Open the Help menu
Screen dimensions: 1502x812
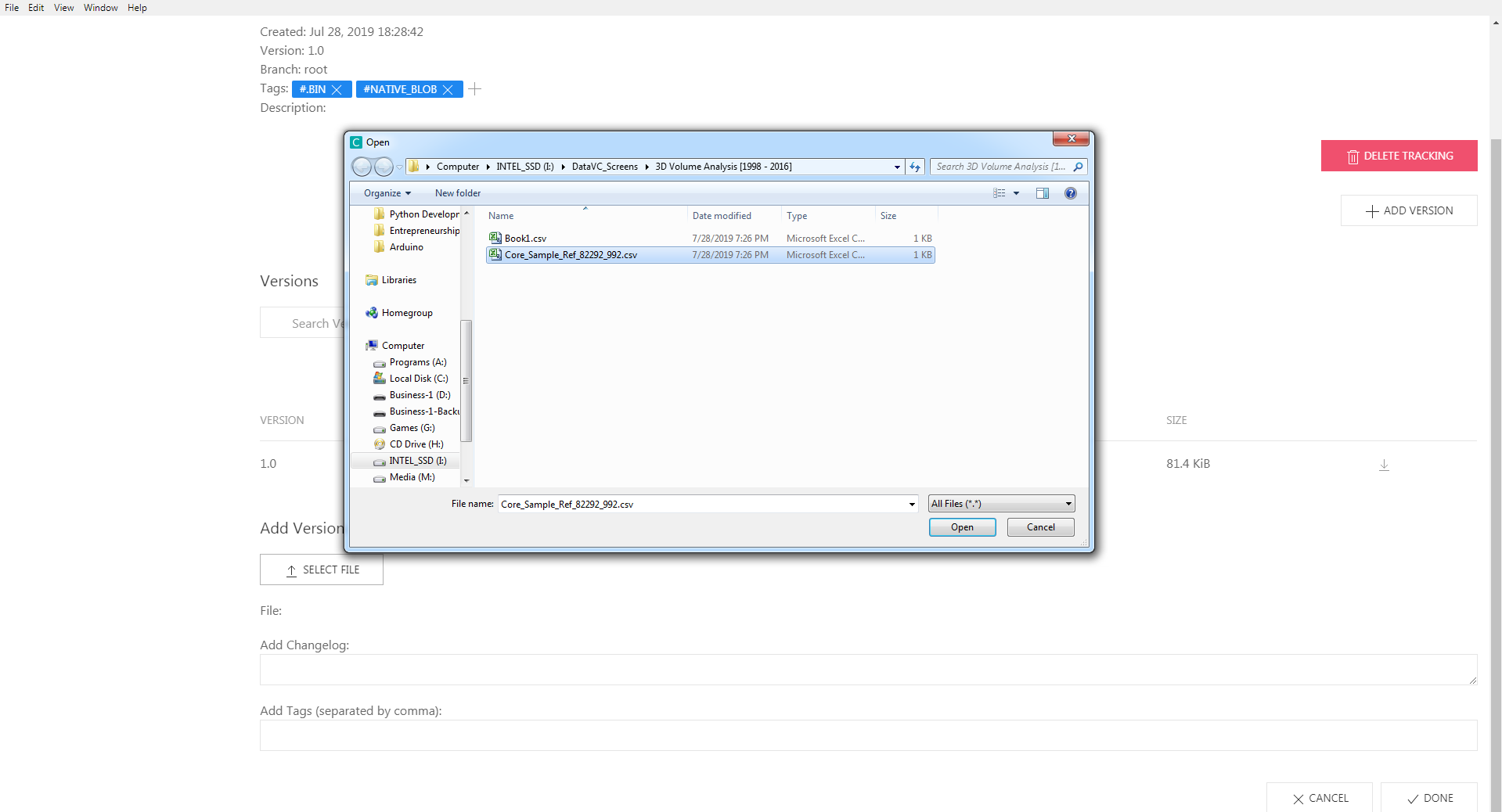[x=137, y=8]
